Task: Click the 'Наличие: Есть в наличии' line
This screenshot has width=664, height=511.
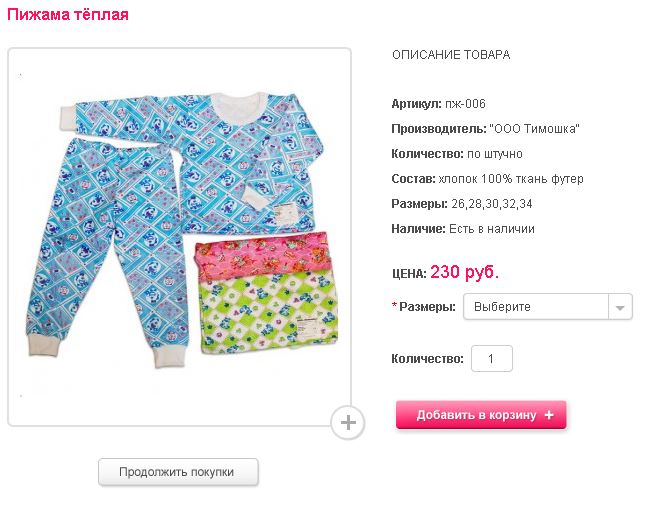Action: click(x=463, y=229)
